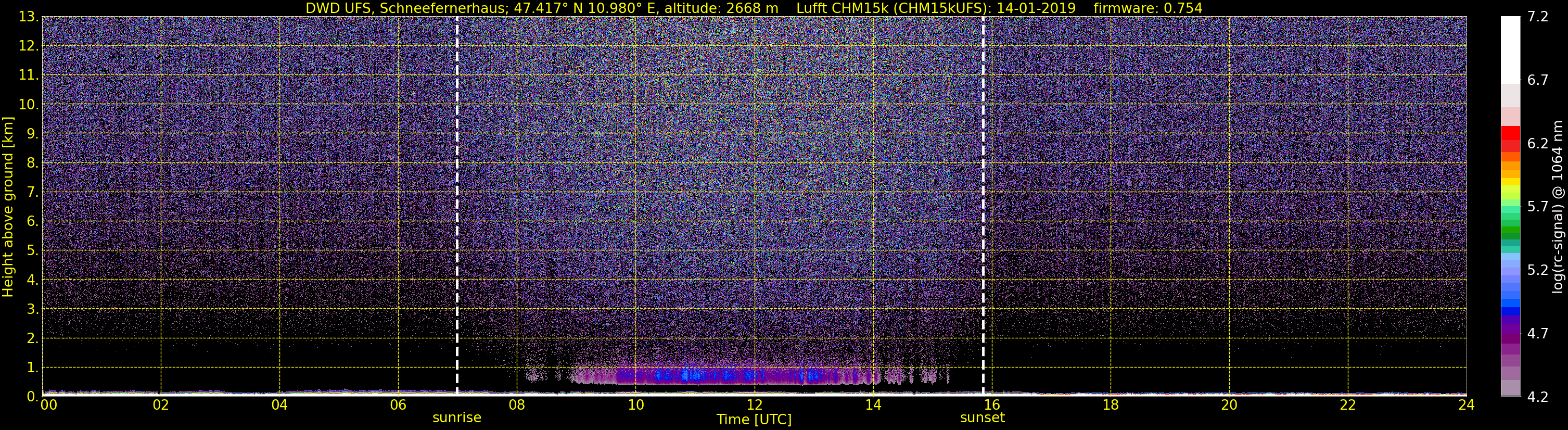Click the colorbar value 5.7

click(x=1538, y=207)
